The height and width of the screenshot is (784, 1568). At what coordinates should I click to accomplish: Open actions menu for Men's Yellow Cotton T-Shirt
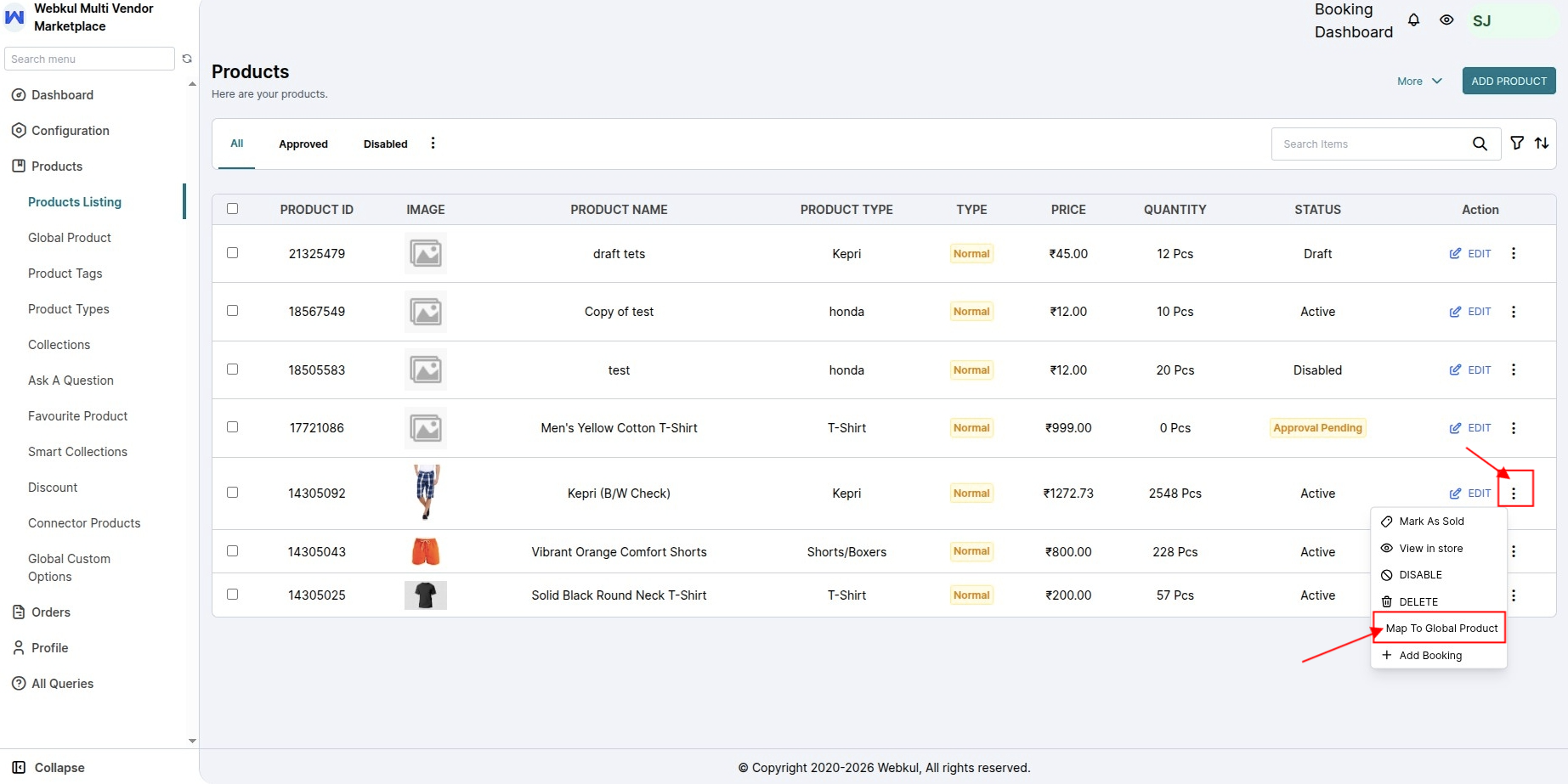tap(1514, 428)
